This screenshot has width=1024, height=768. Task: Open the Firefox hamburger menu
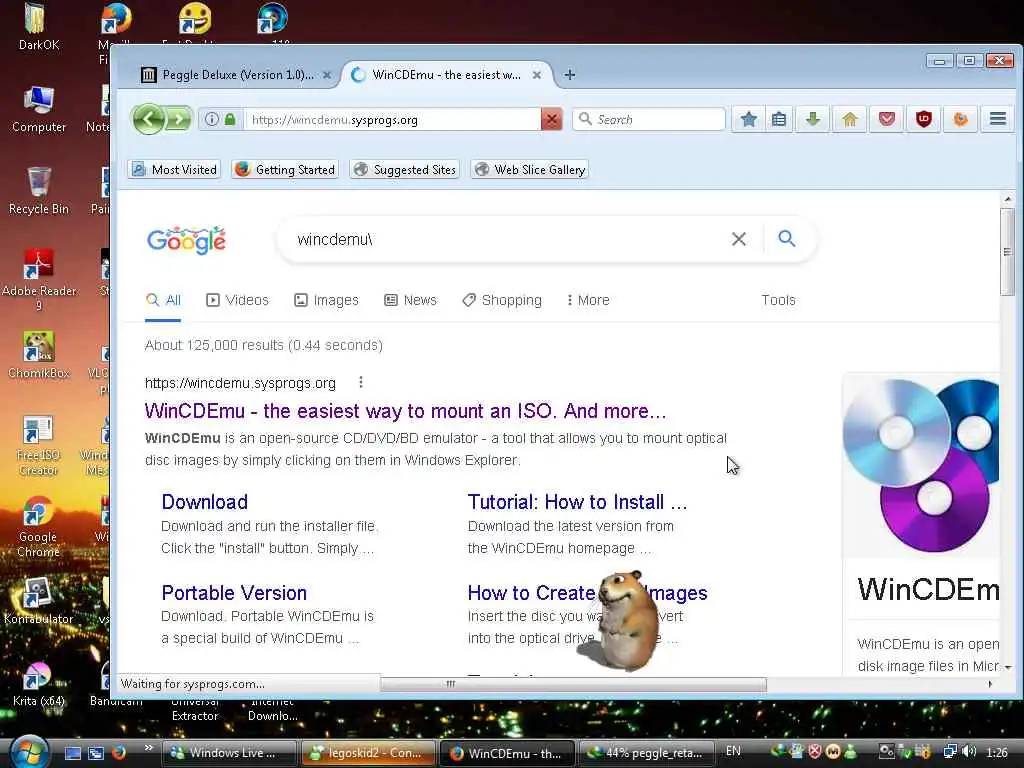(997, 120)
